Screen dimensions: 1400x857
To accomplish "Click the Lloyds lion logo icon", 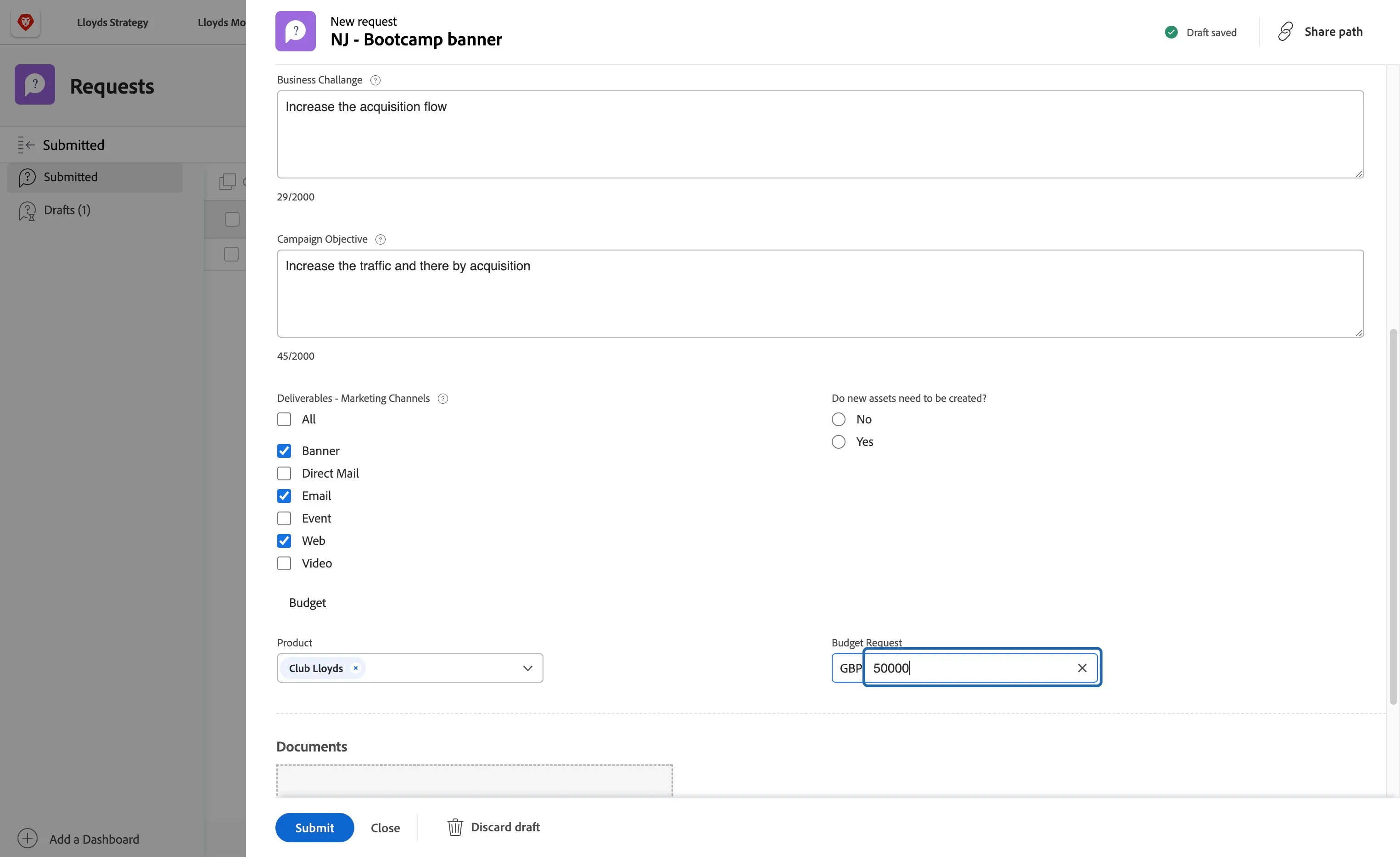I will pos(26,23).
